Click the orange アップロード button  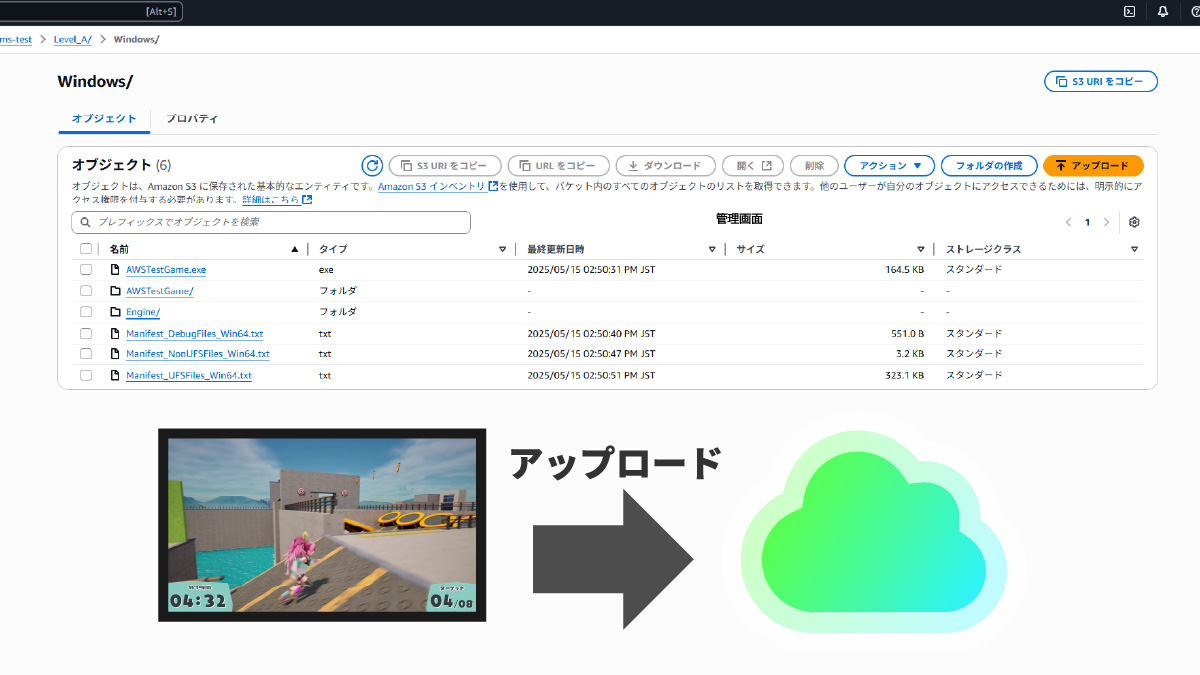[1093, 166]
